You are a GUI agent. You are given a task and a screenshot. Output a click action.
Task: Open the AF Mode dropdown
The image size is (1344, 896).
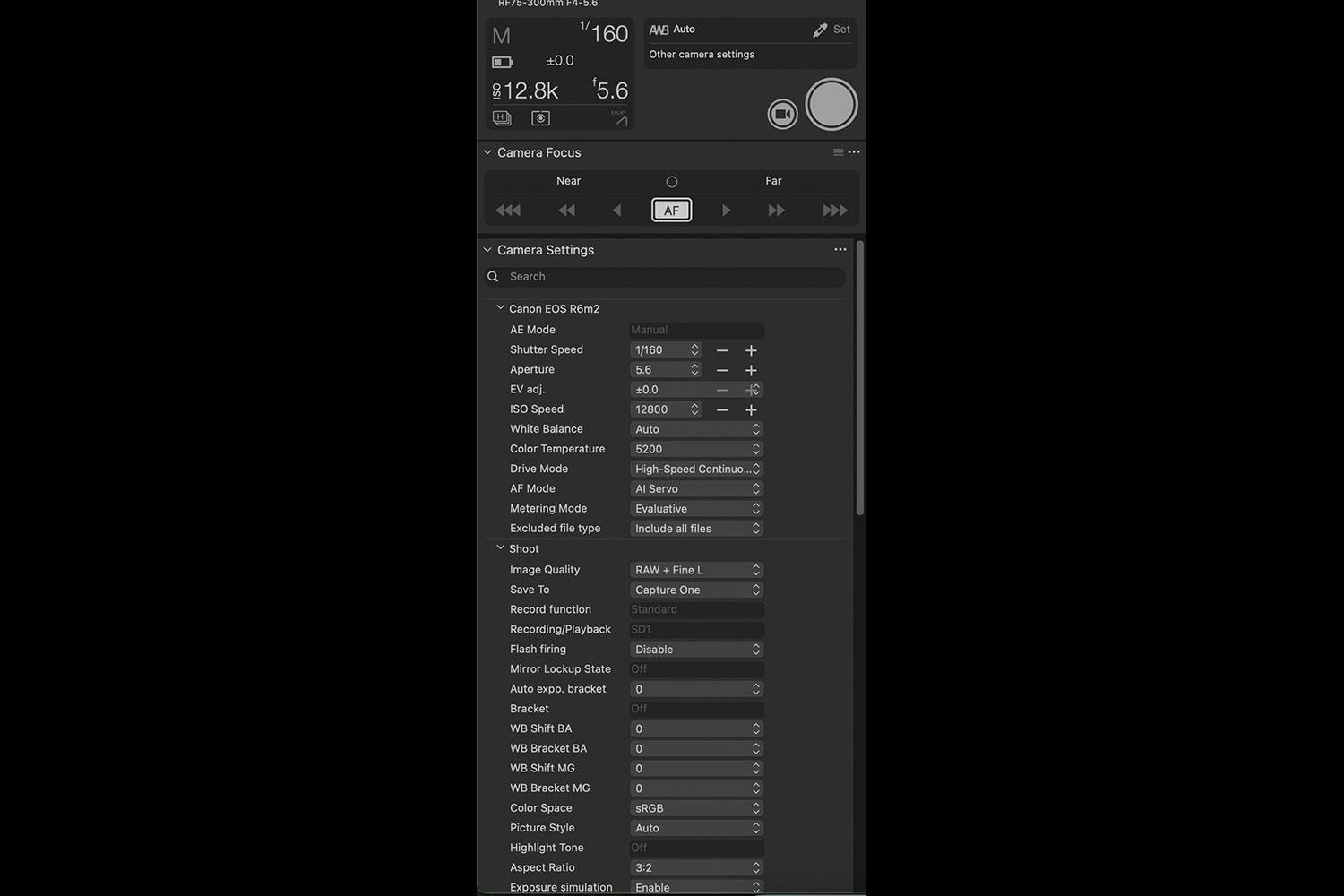point(696,488)
